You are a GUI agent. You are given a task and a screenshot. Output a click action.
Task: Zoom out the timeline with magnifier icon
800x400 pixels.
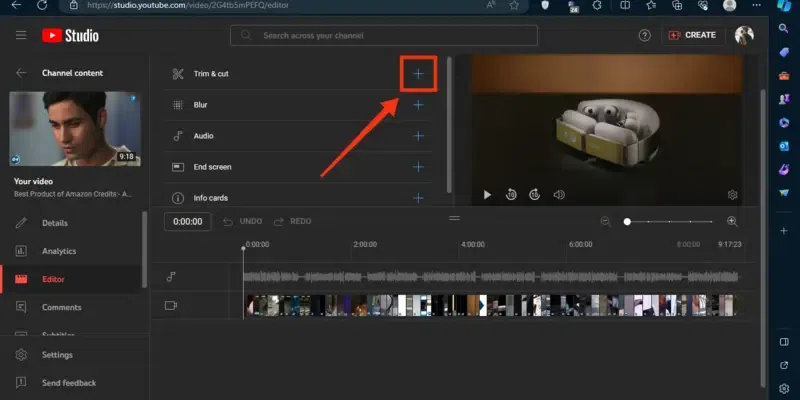click(606, 222)
